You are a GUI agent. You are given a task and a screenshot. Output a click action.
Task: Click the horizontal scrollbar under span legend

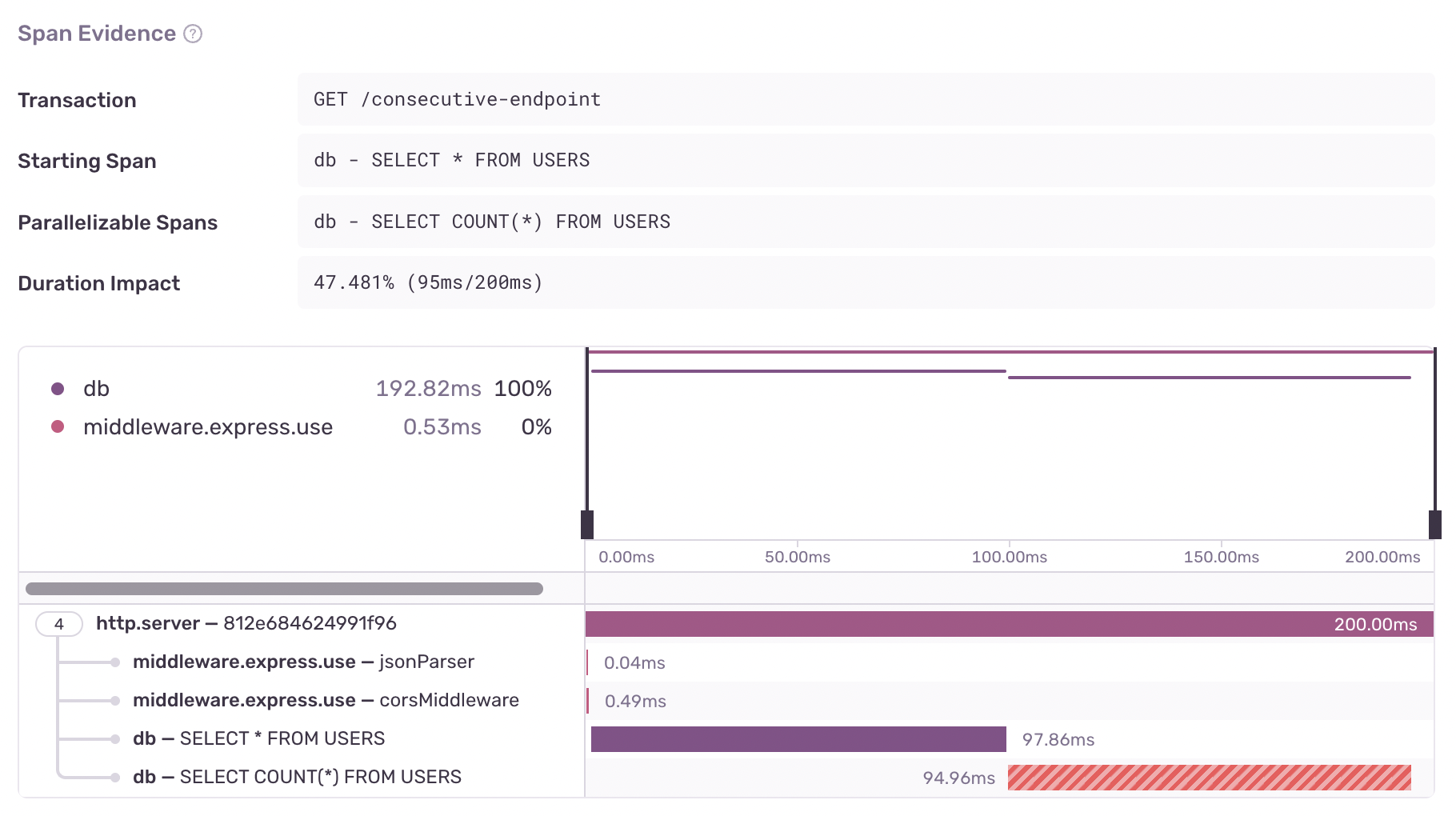click(x=284, y=589)
